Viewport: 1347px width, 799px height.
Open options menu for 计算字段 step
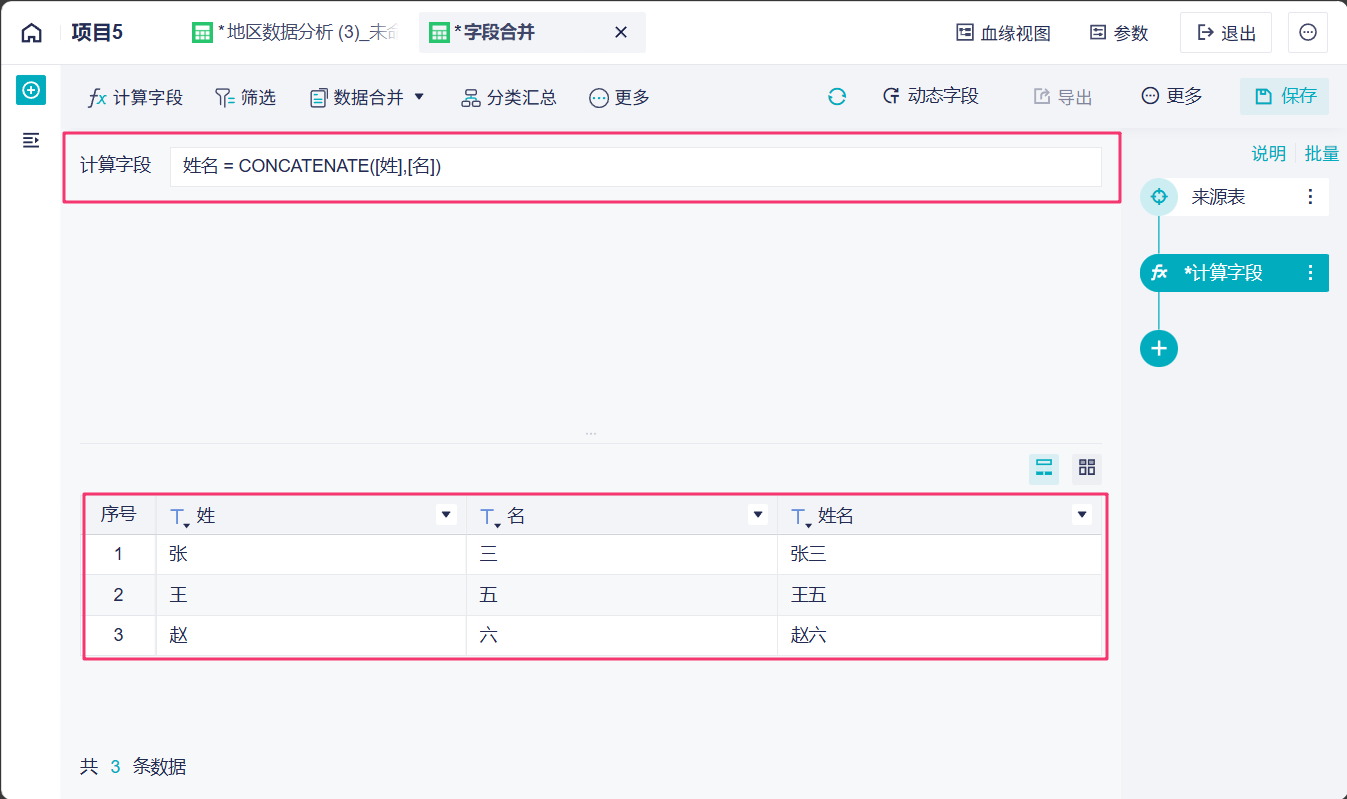coord(1311,273)
